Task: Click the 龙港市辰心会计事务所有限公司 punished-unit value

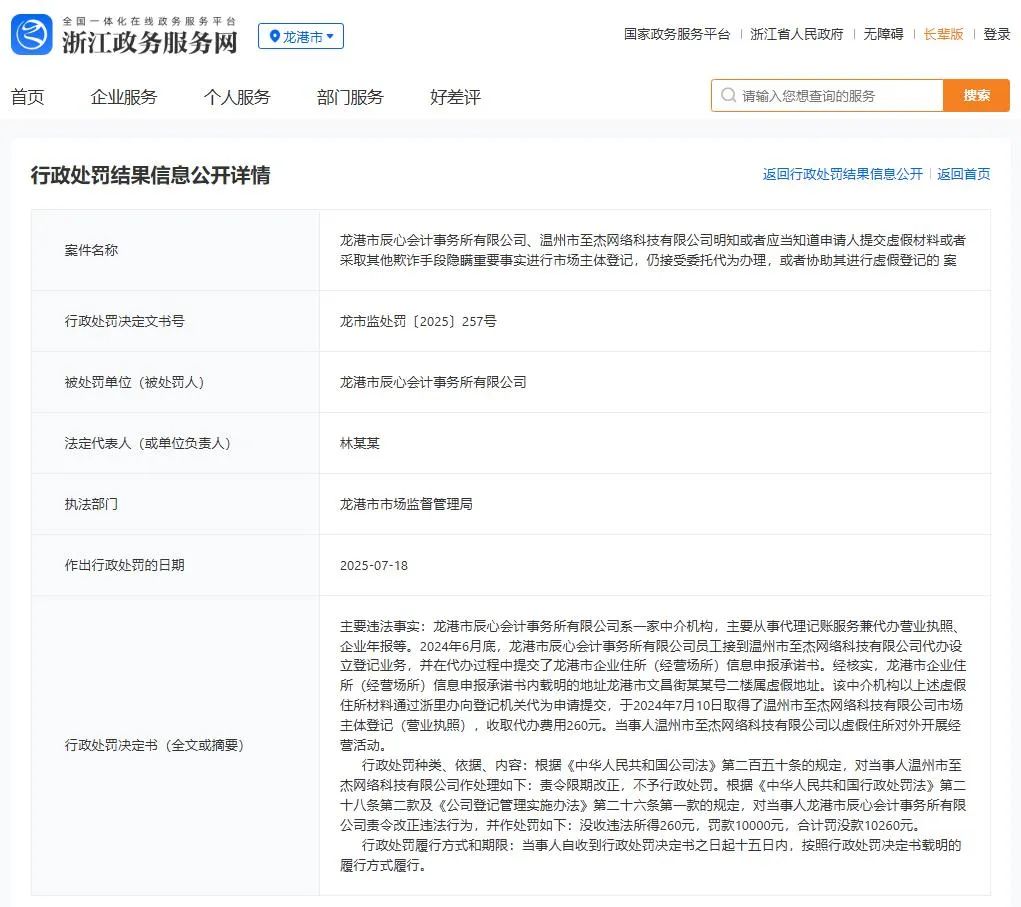Action: tap(433, 382)
